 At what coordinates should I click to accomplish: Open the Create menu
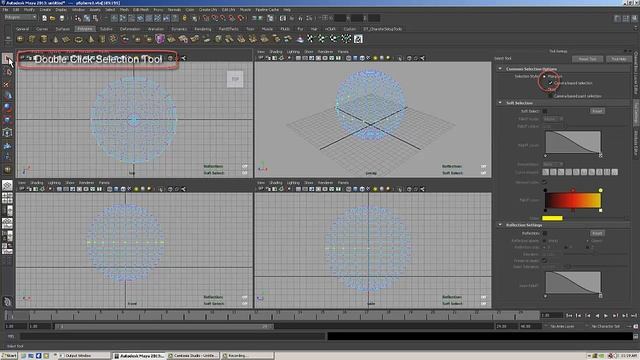click(45, 9)
